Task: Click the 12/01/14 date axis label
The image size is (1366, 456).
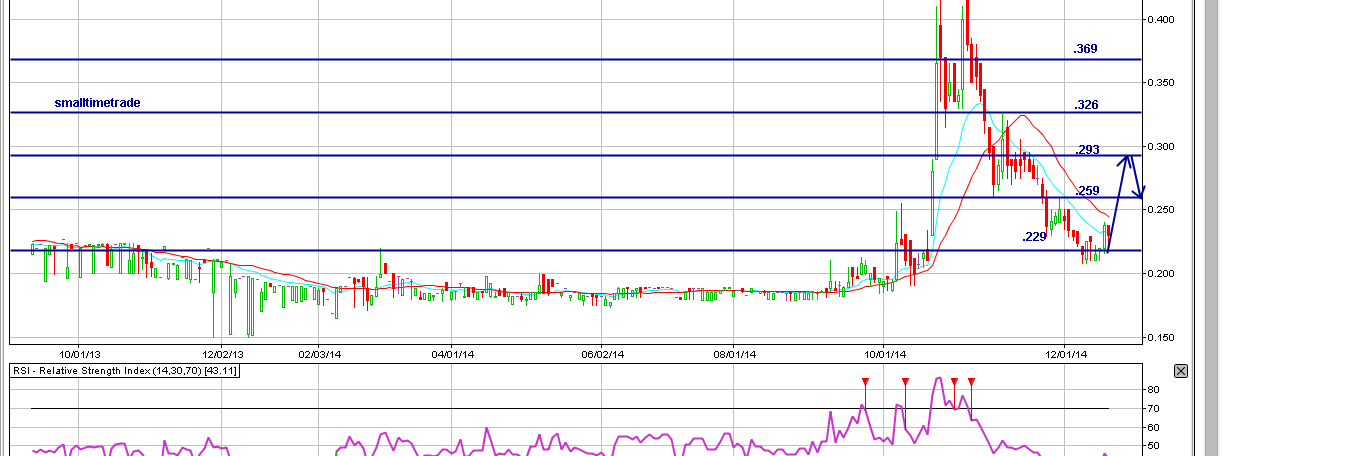Action: coord(1067,353)
